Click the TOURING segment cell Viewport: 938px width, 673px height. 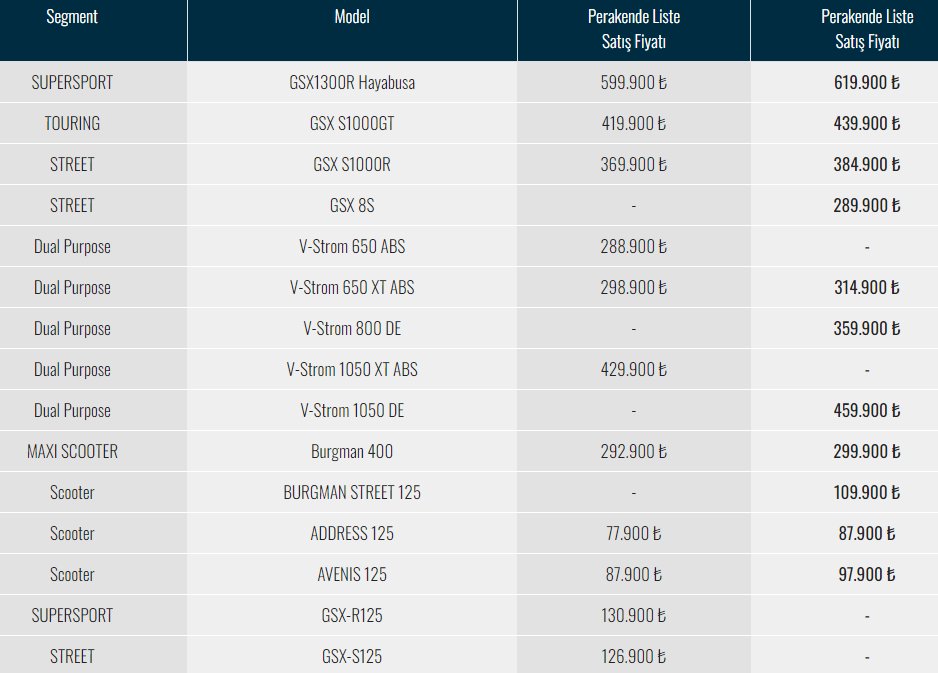(72, 123)
